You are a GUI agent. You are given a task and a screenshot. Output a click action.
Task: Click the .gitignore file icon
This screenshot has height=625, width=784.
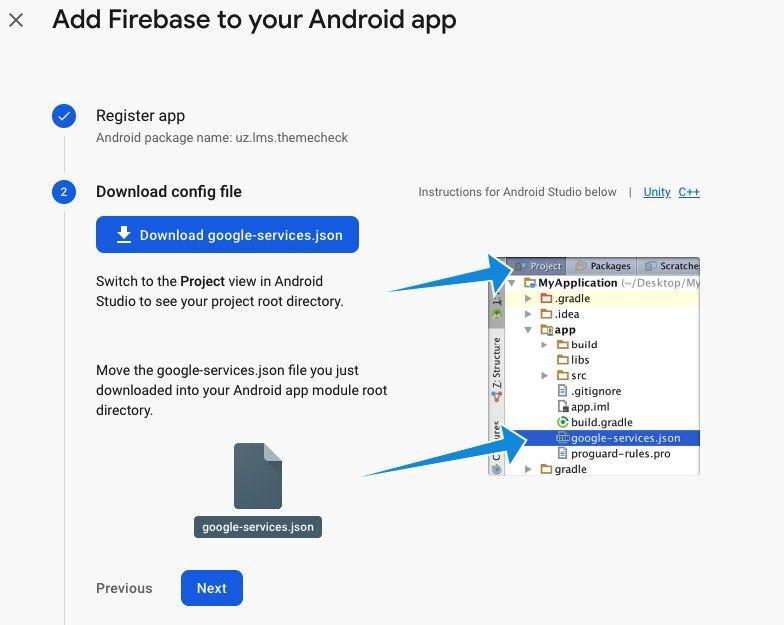(562, 391)
